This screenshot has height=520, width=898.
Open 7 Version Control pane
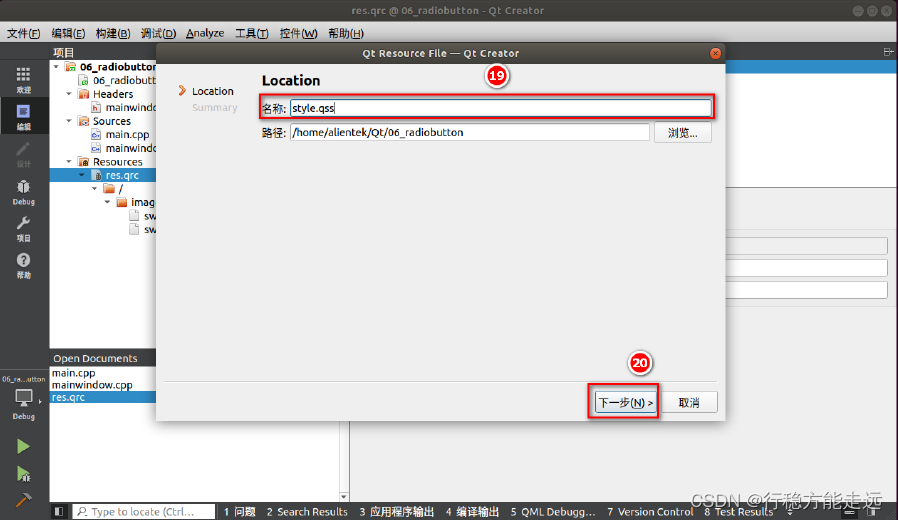[x=650, y=511]
